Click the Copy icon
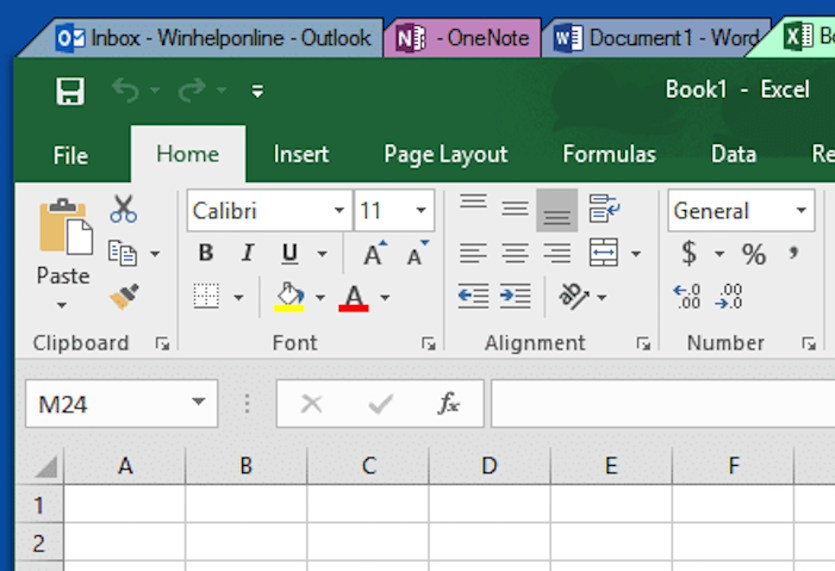 (122, 253)
